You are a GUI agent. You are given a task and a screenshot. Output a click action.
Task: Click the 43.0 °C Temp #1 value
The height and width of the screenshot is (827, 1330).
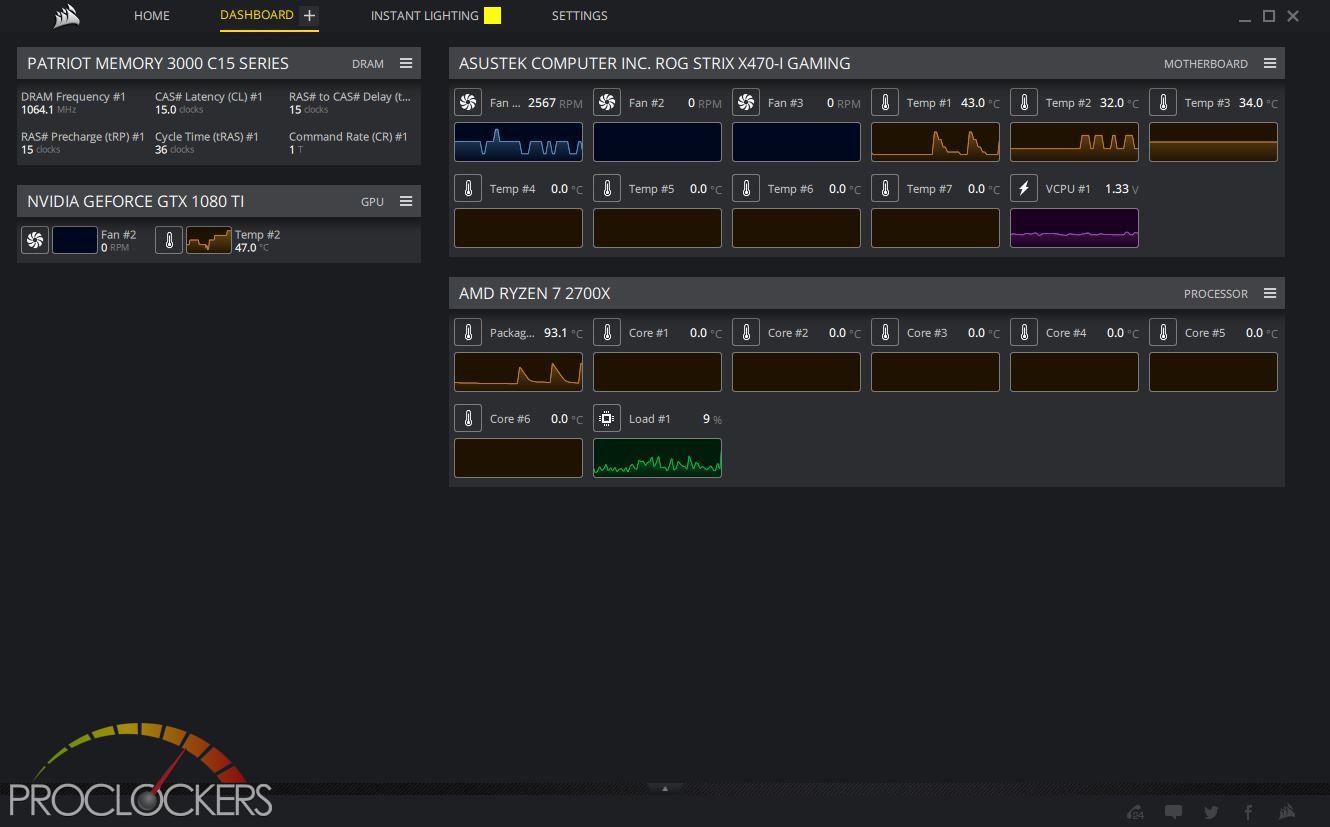click(979, 103)
